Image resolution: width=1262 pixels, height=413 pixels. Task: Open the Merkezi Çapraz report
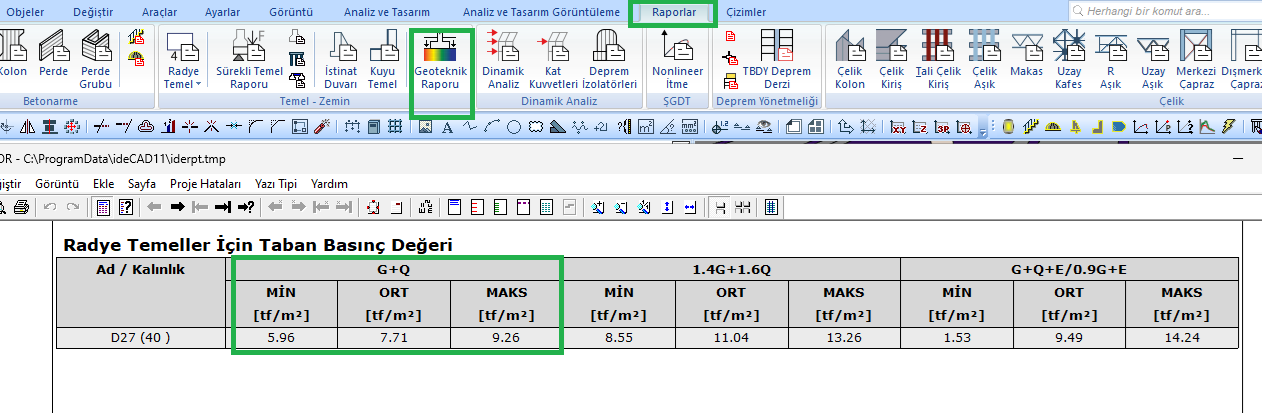tap(1196, 60)
